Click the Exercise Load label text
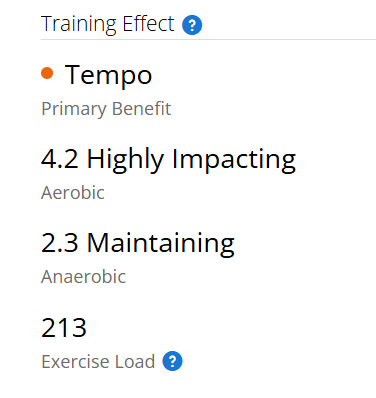376x398 pixels. coord(98,361)
